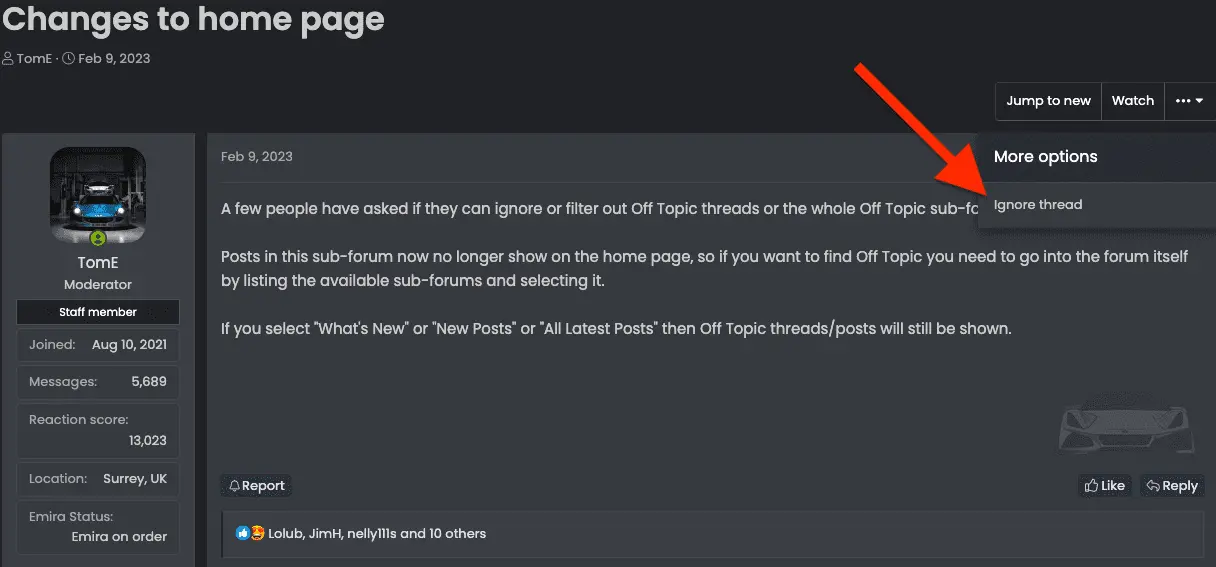
Task: Toggle Watch for this thread
Action: coord(1132,101)
